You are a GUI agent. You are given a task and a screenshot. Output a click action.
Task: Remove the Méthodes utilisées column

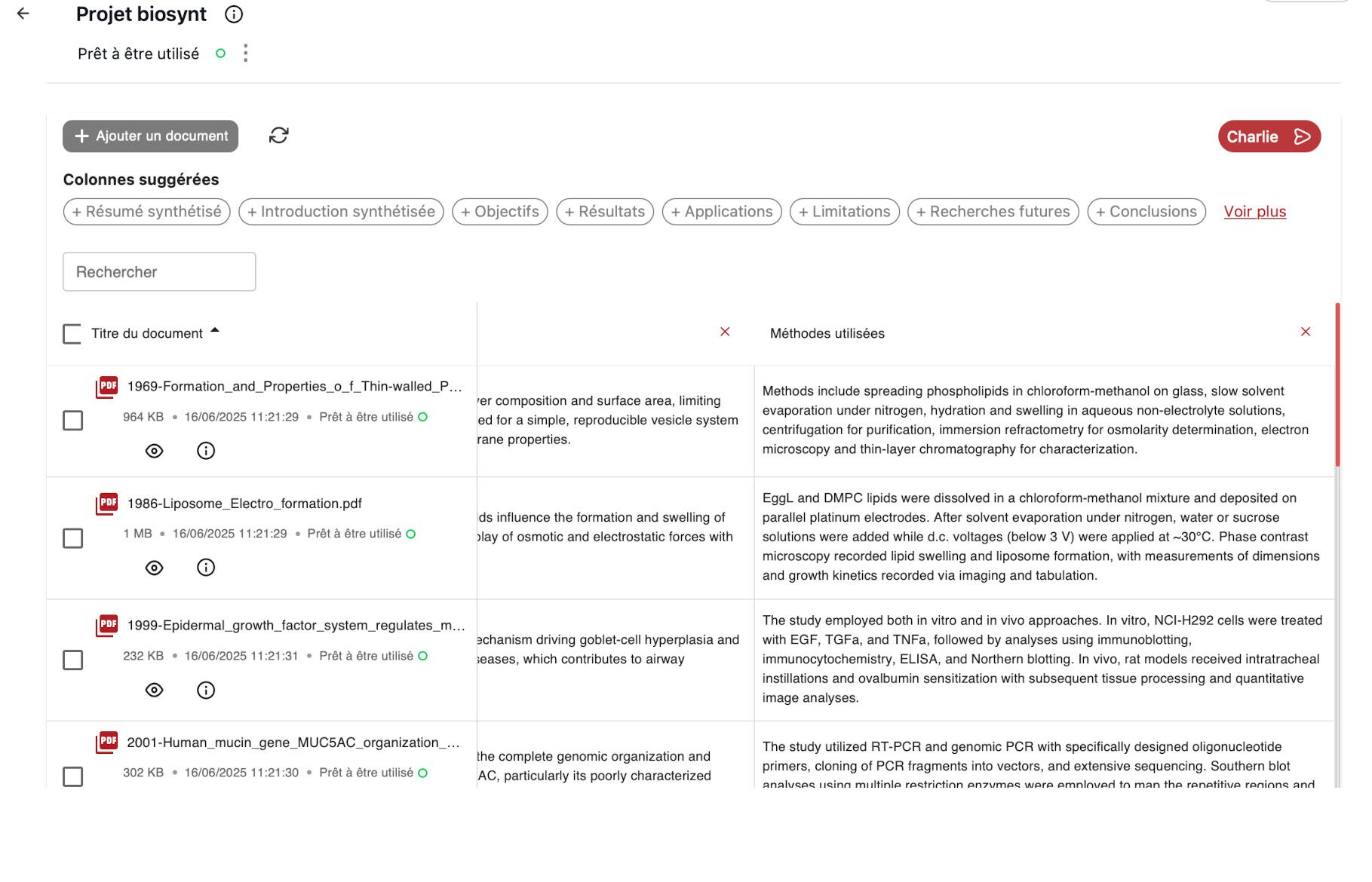(1305, 332)
